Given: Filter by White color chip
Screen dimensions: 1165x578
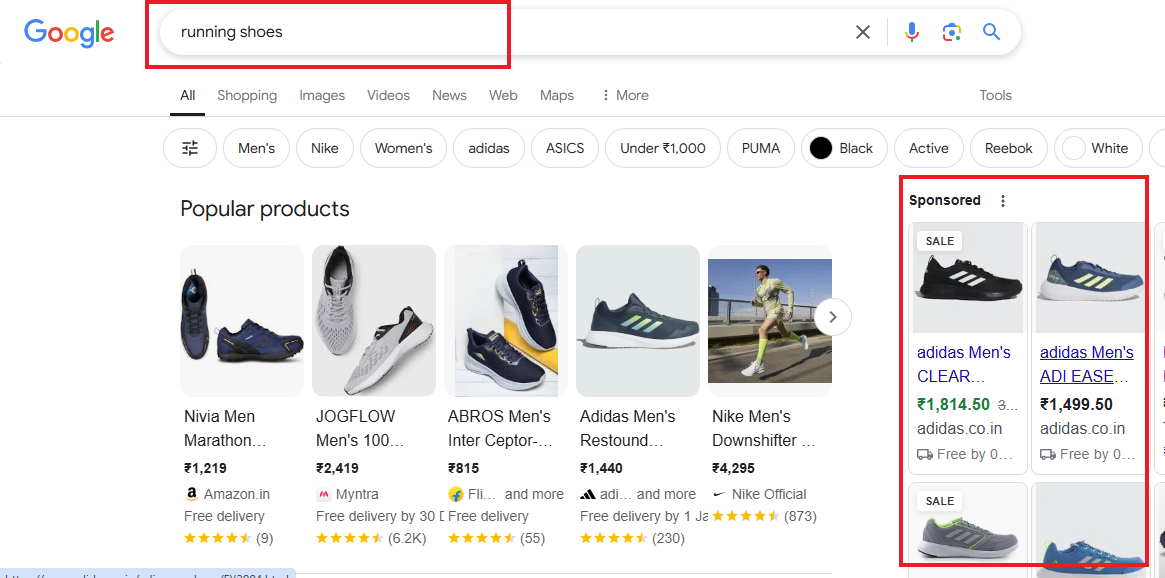Looking at the screenshot, I should click(x=1098, y=148).
